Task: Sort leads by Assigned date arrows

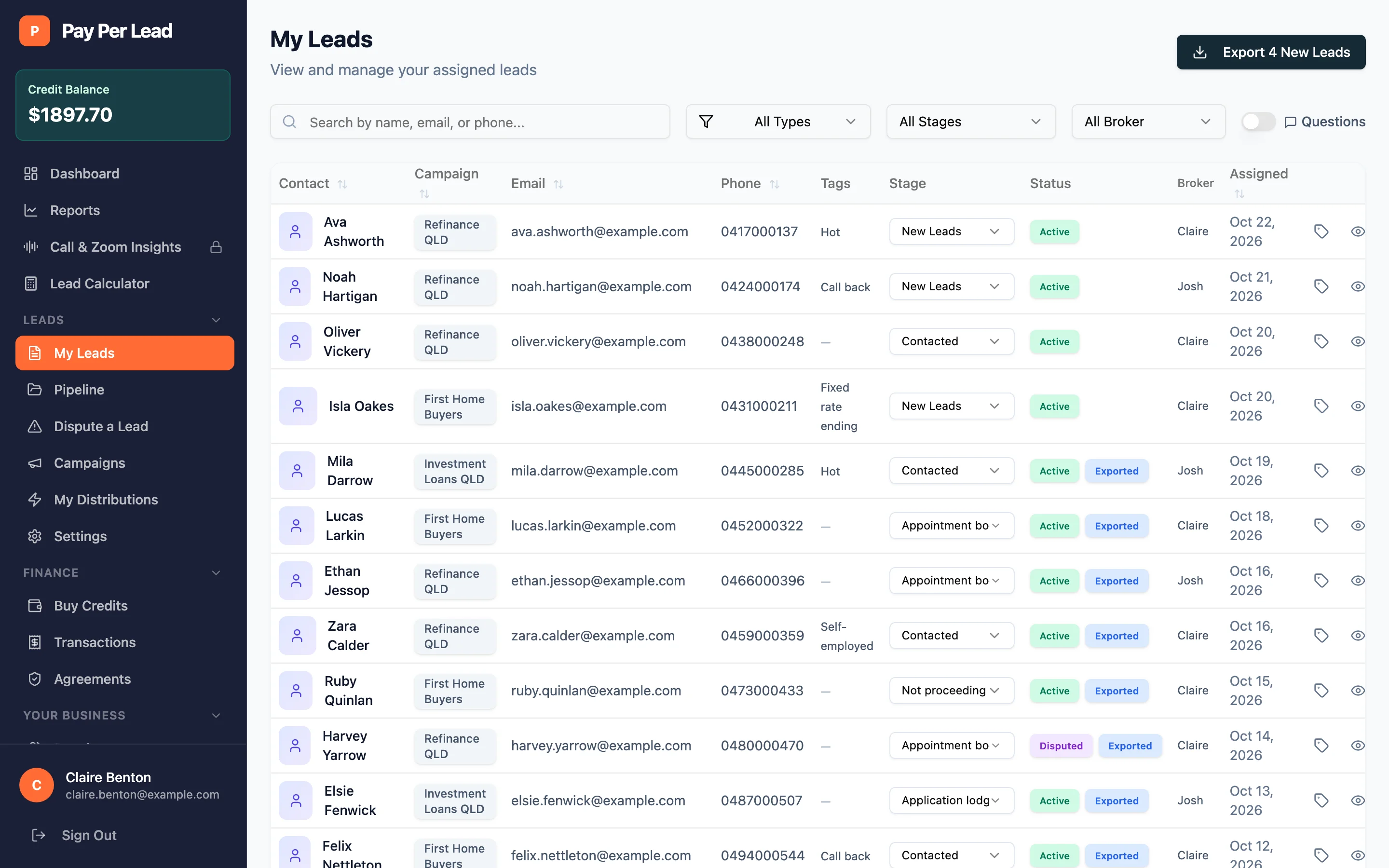Action: [x=1239, y=194]
